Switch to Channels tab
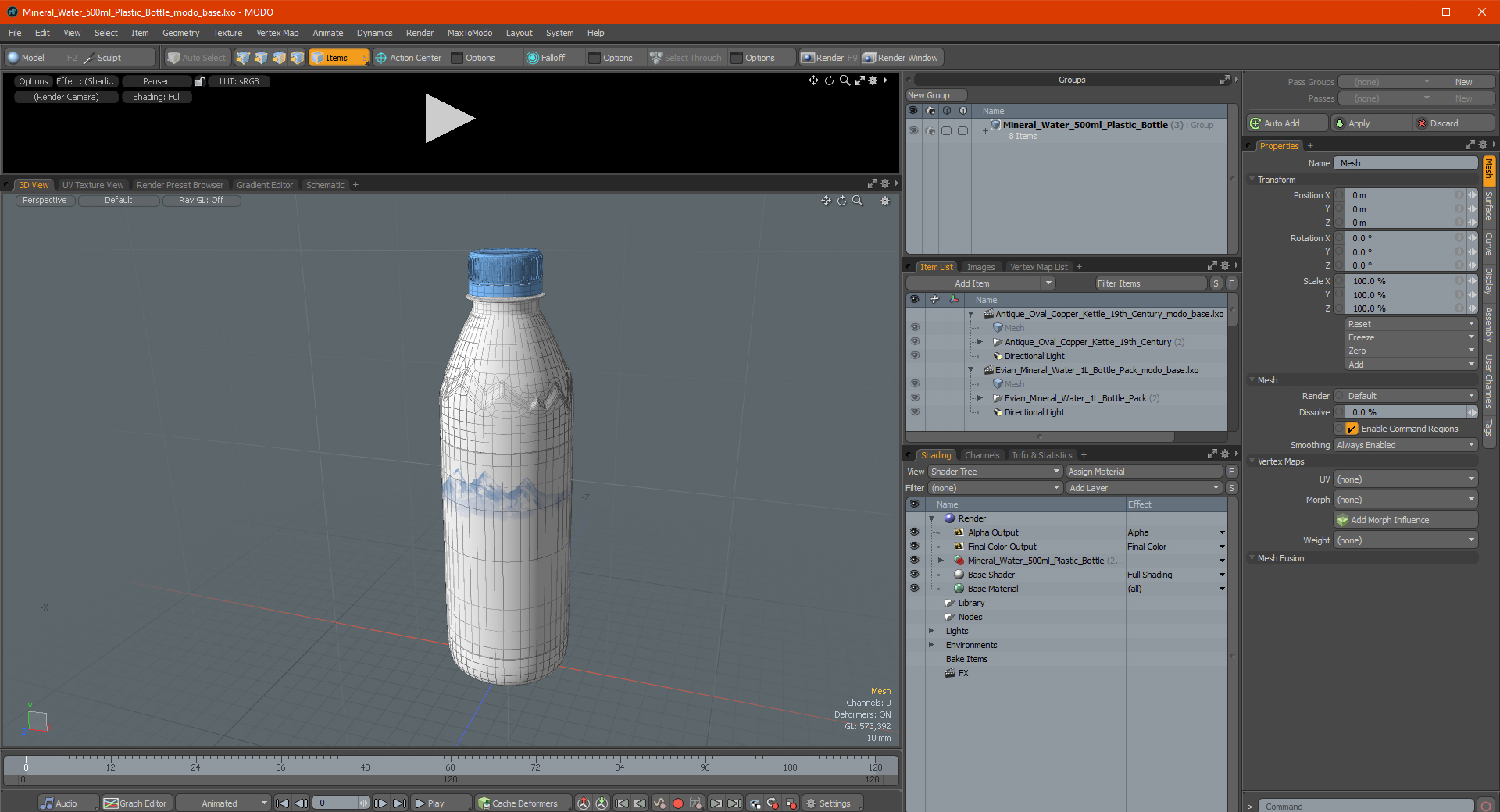1500x812 pixels. coord(982,455)
